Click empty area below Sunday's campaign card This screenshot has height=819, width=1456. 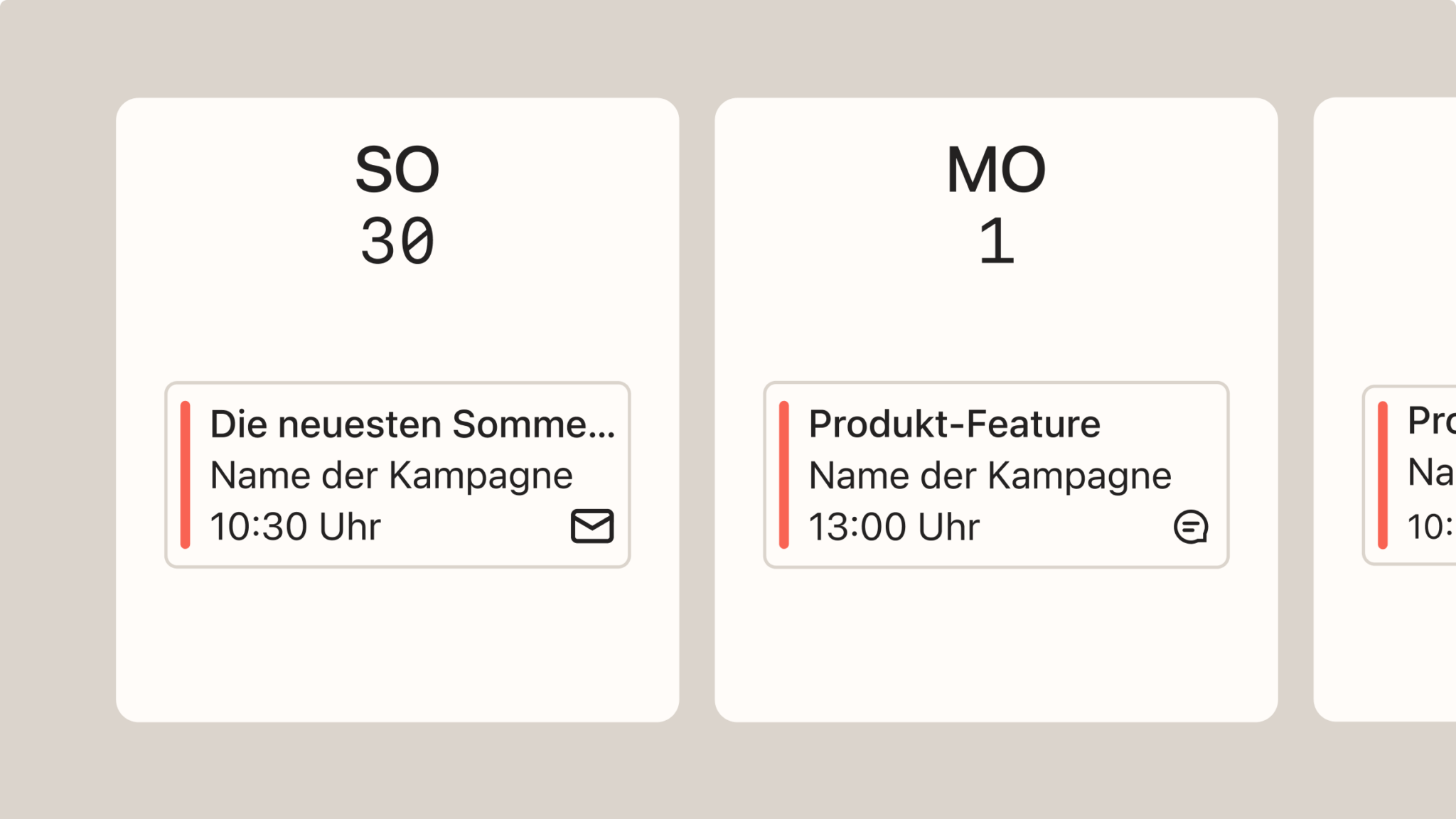click(x=397, y=643)
